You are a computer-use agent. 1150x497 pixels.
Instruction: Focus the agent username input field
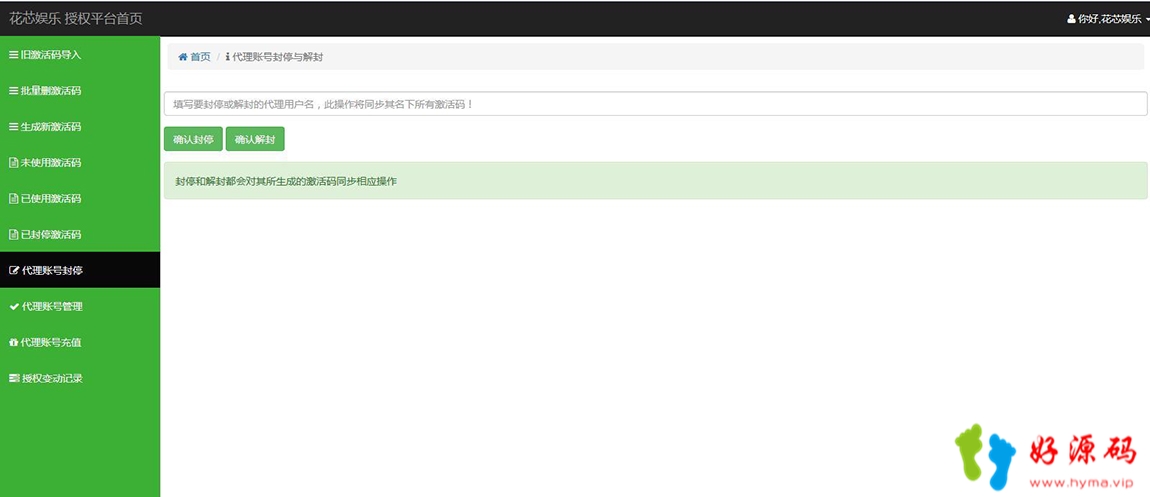[x=655, y=104]
